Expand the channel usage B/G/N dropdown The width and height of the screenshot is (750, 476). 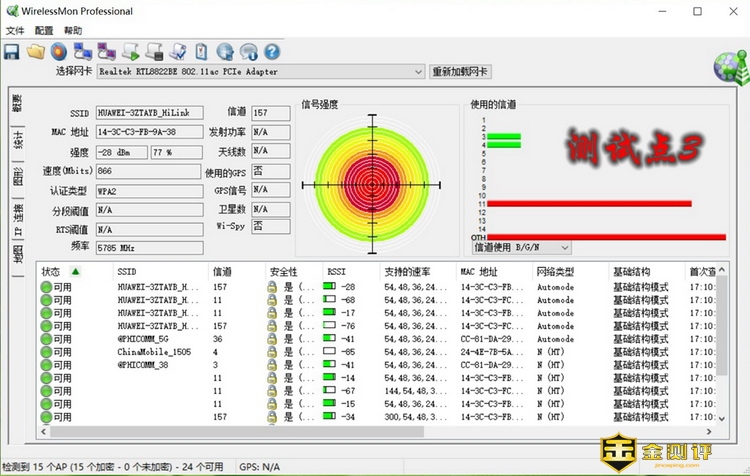pyautogui.click(x=564, y=247)
